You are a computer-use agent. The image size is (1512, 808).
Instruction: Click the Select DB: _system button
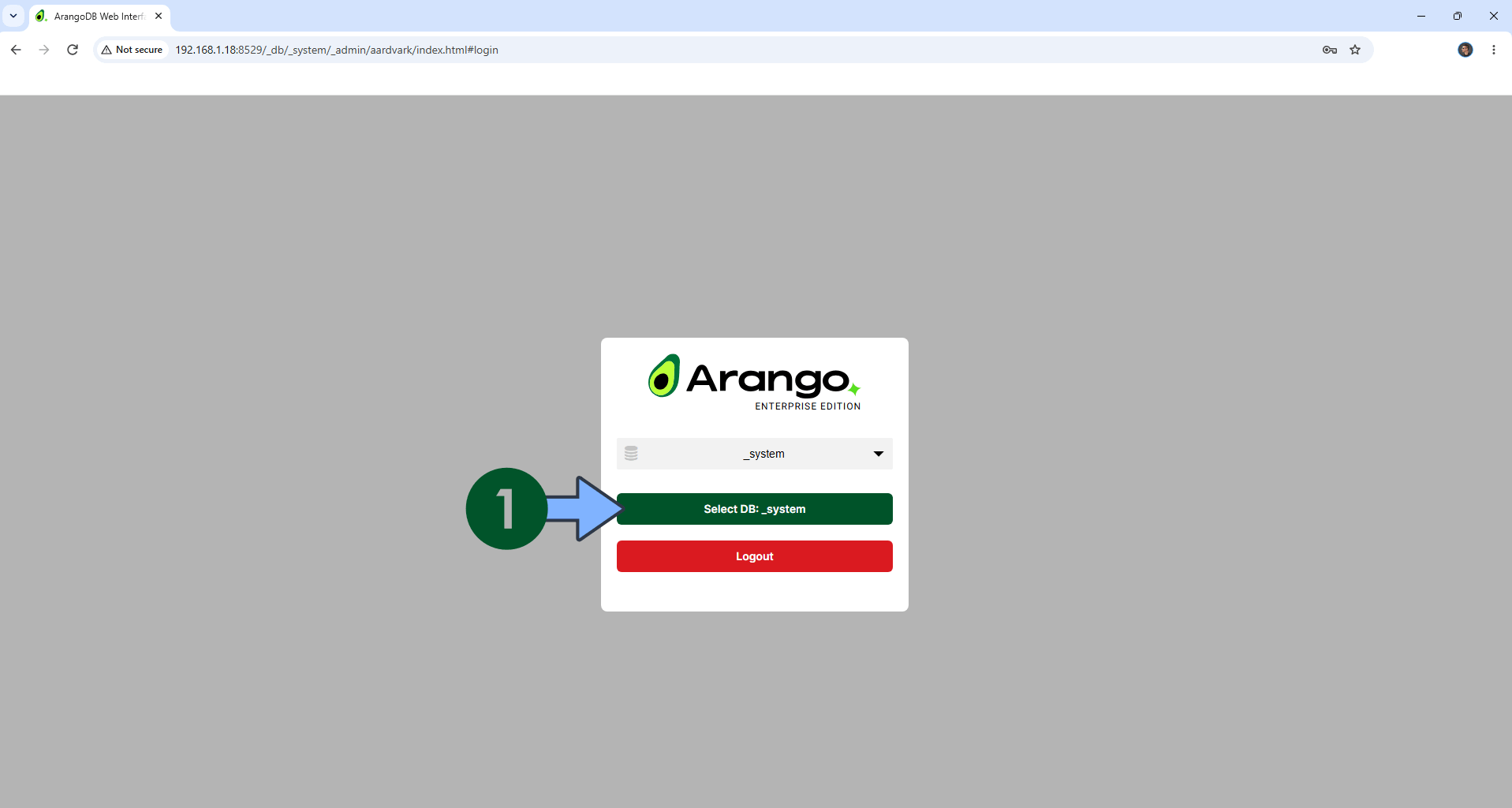[x=754, y=509]
